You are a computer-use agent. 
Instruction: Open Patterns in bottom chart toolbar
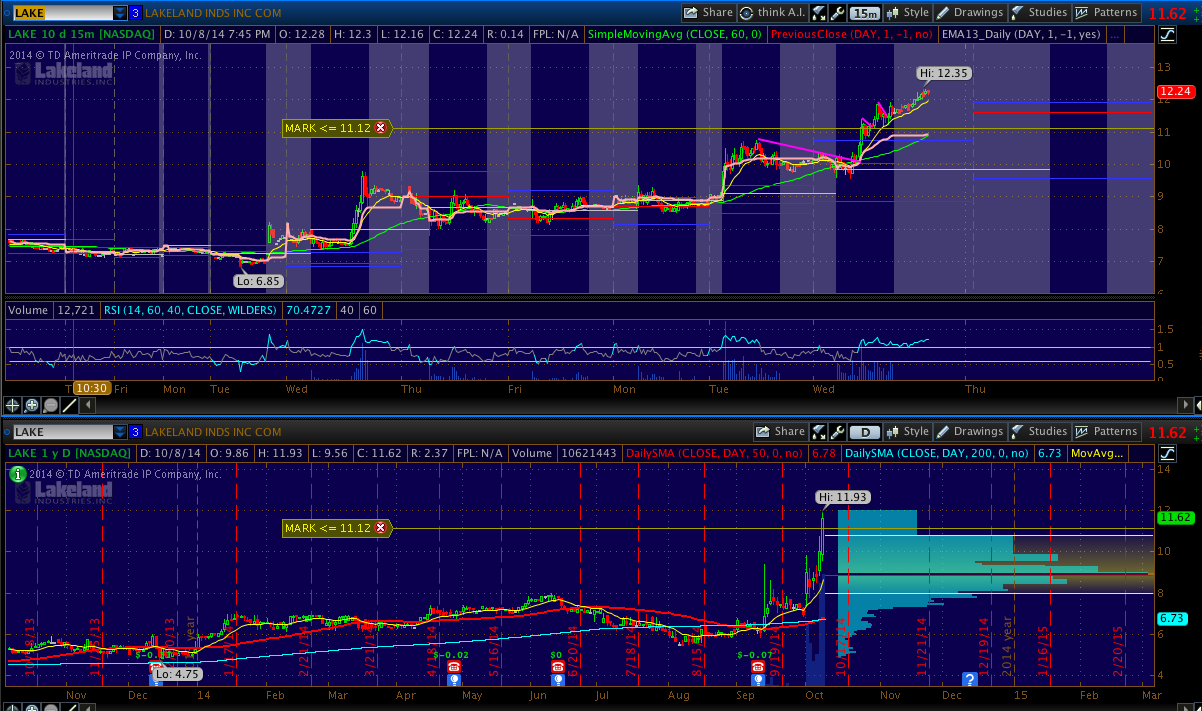click(1106, 432)
